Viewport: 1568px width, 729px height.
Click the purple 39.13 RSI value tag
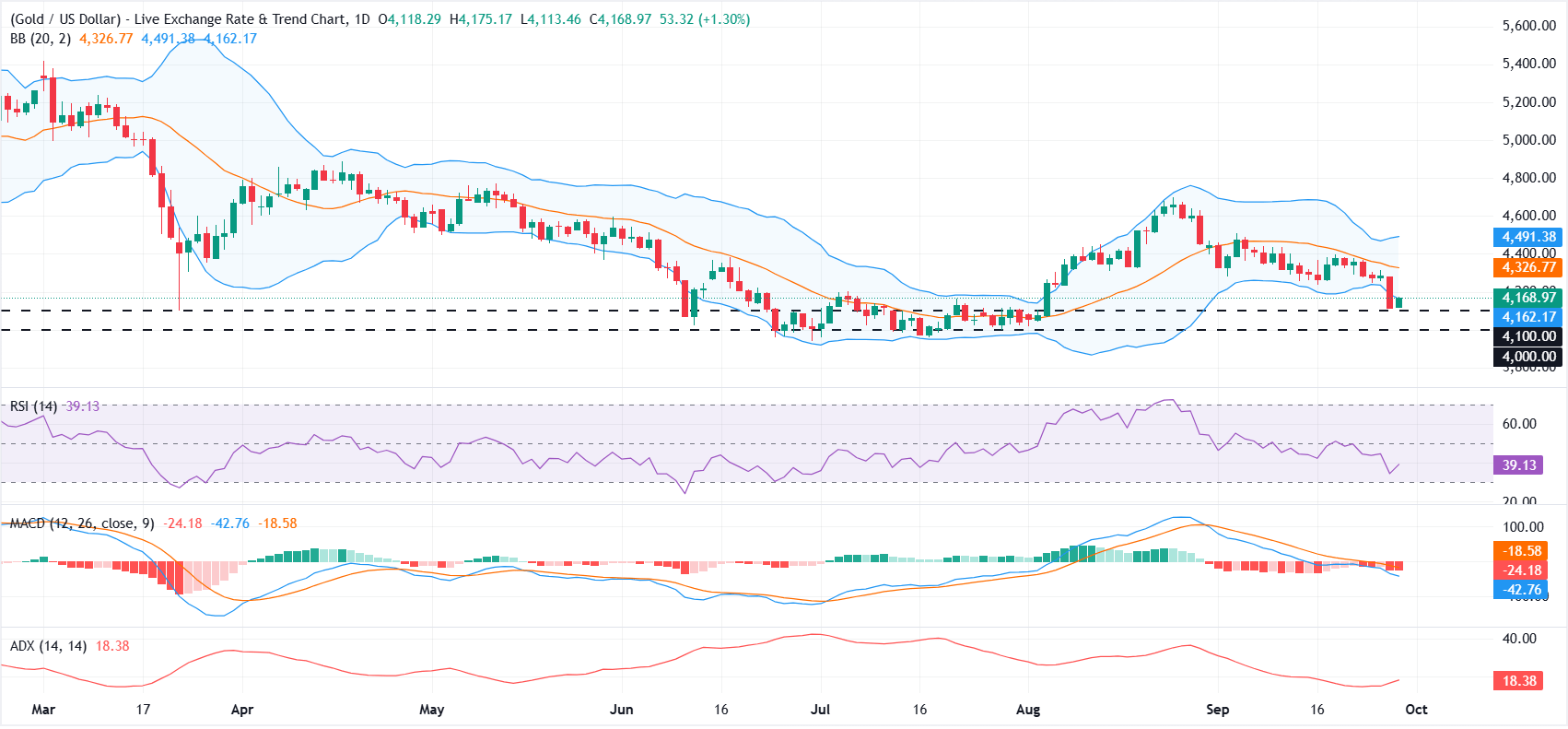pos(1519,465)
